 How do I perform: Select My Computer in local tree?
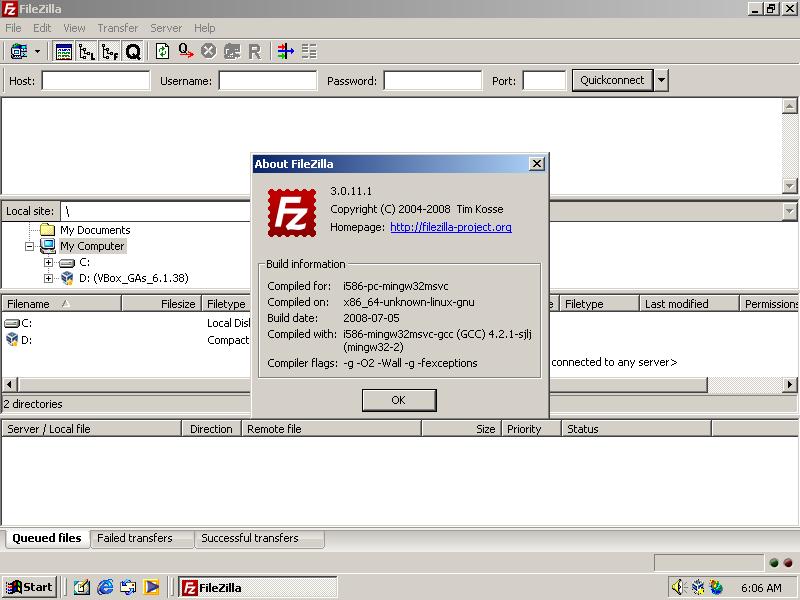click(x=92, y=246)
